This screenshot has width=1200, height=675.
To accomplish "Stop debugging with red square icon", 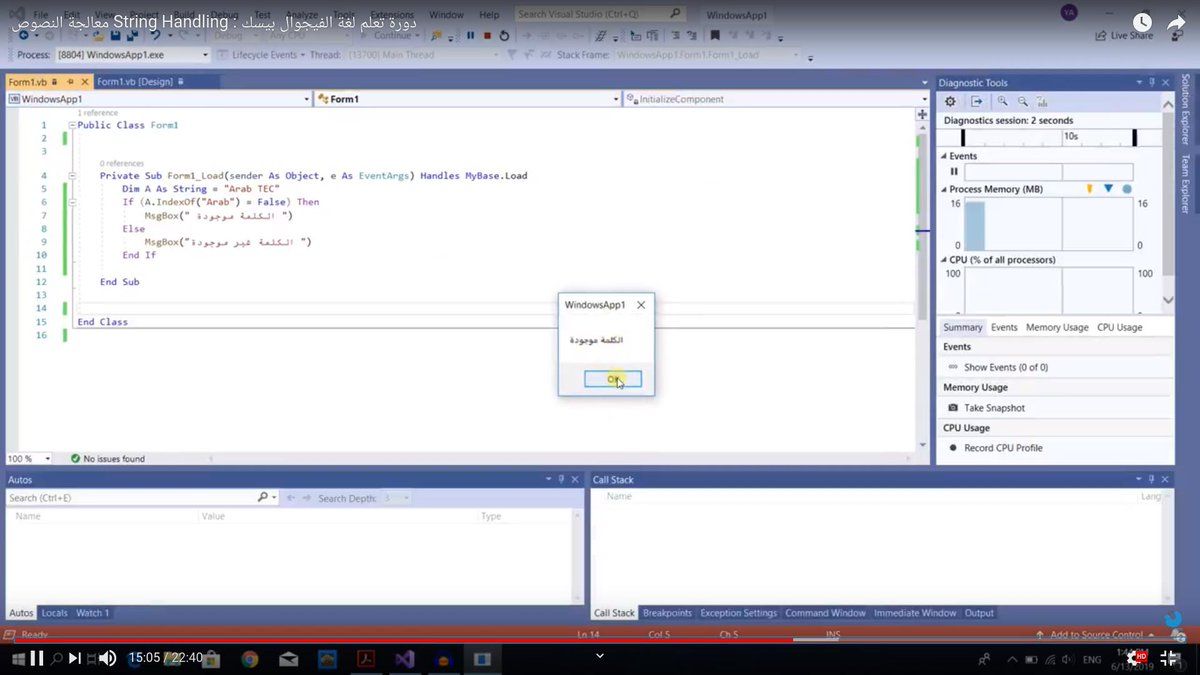I will pyautogui.click(x=486, y=35).
